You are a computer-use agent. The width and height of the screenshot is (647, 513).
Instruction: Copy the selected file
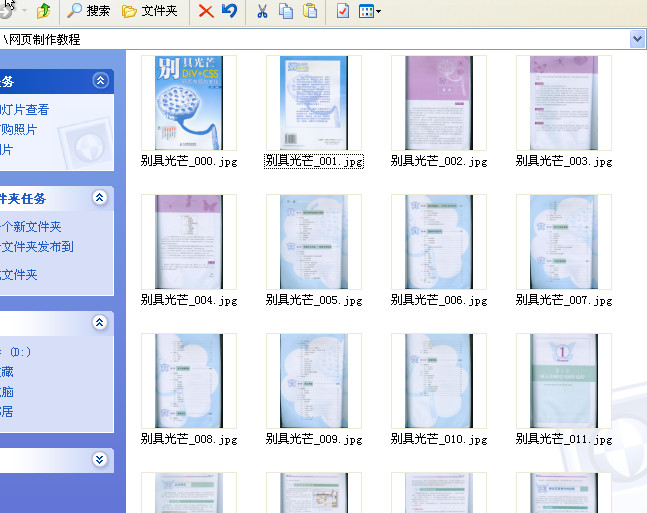coord(286,11)
